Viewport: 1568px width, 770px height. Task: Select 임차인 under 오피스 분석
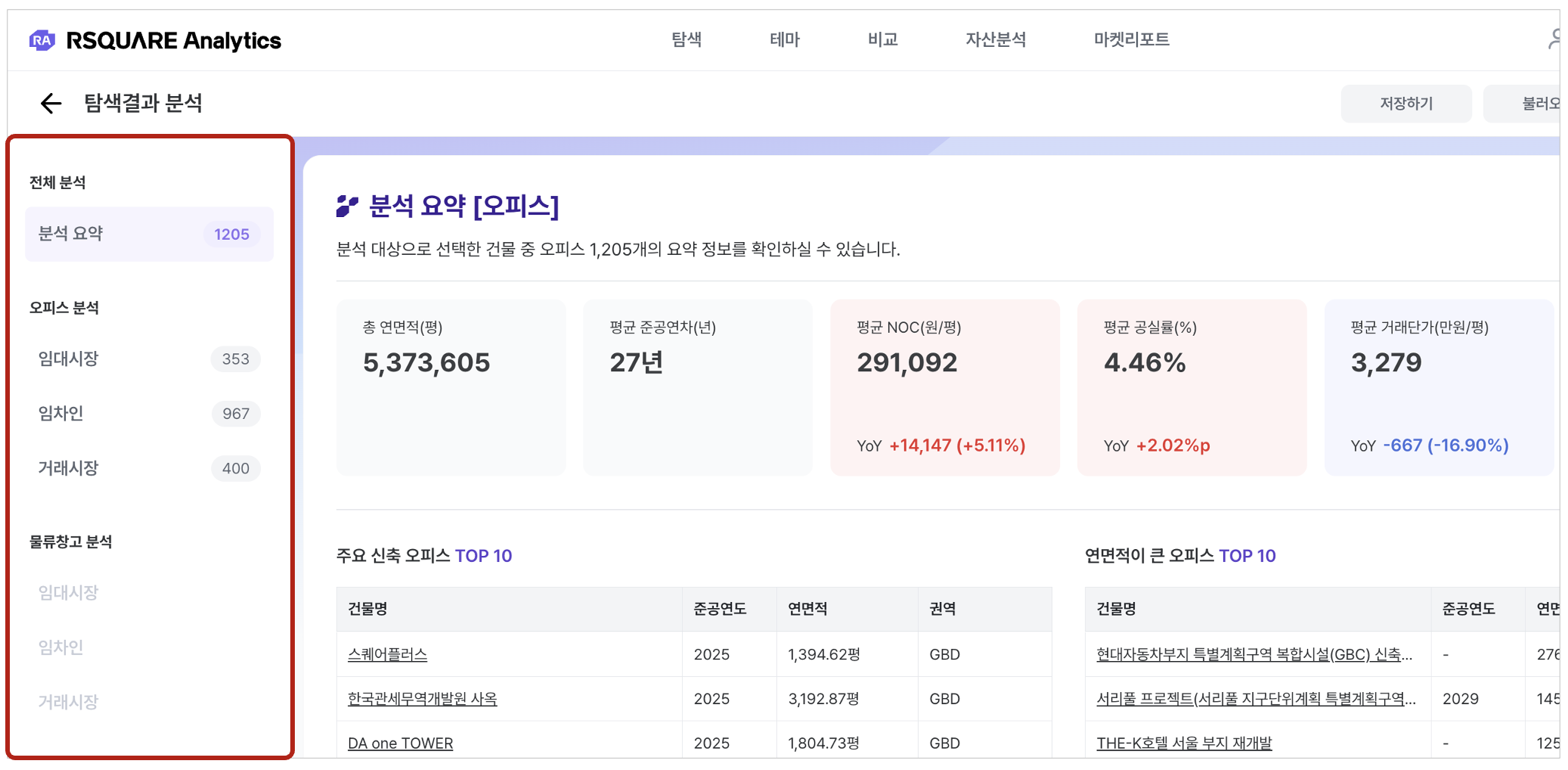tap(149, 414)
